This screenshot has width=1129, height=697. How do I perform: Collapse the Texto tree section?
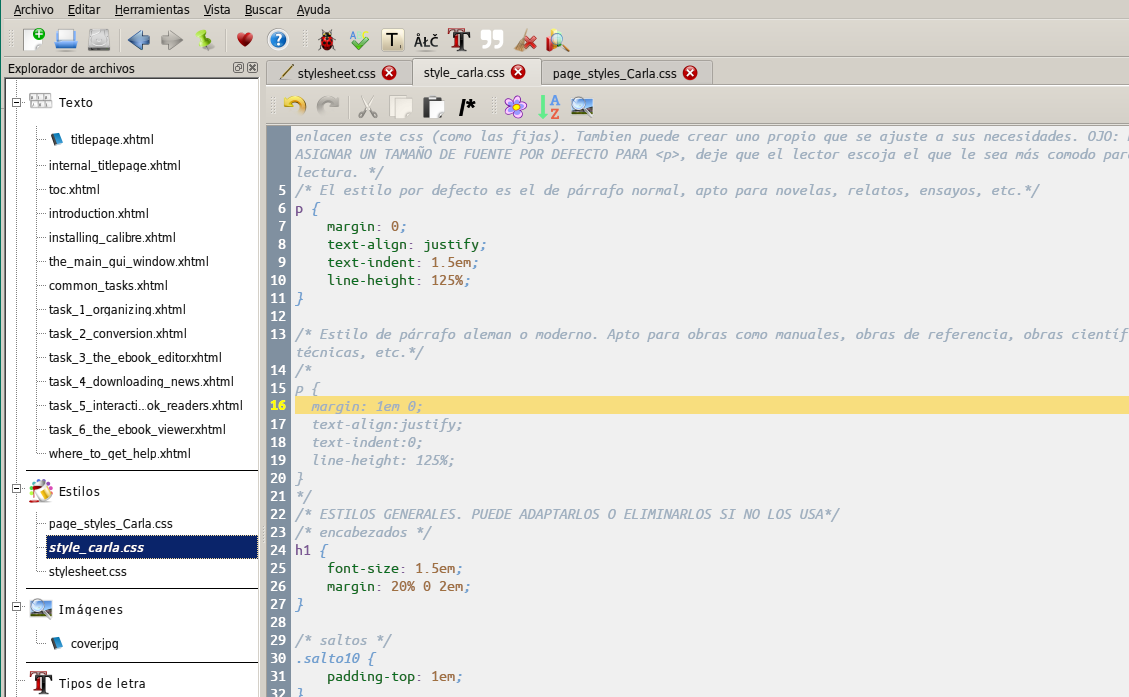(x=16, y=102)
